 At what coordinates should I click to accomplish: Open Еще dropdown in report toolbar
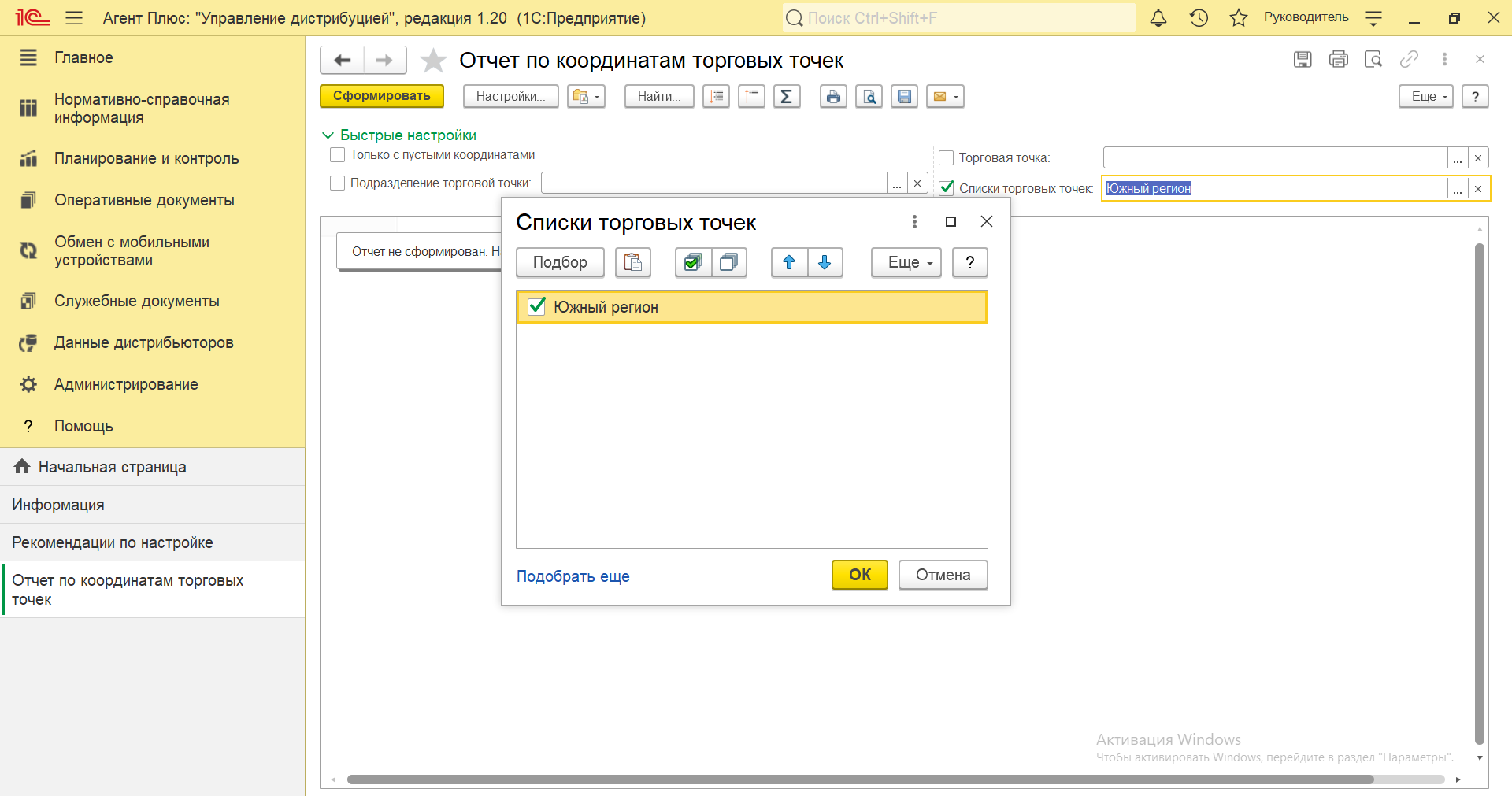pyautogui.click(x=1426, y=96)
